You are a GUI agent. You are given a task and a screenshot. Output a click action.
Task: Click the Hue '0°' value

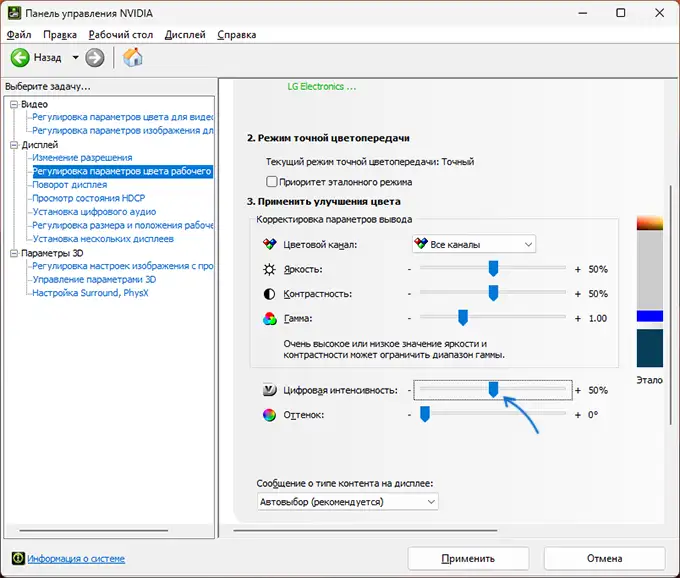pyautogui.click(x=593, y=415)
